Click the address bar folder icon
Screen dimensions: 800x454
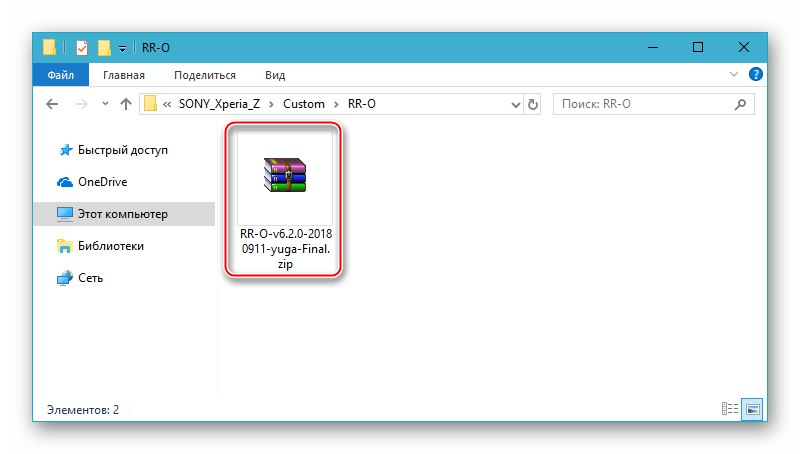coord(150,104)
